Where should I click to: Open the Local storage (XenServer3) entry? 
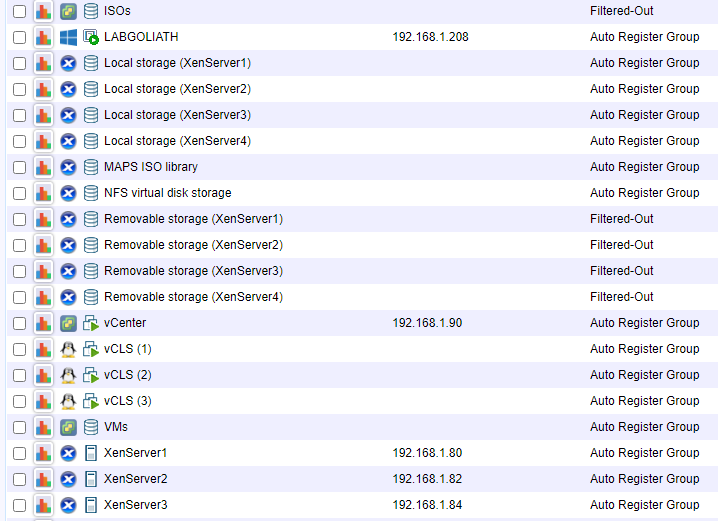[177, 115]
